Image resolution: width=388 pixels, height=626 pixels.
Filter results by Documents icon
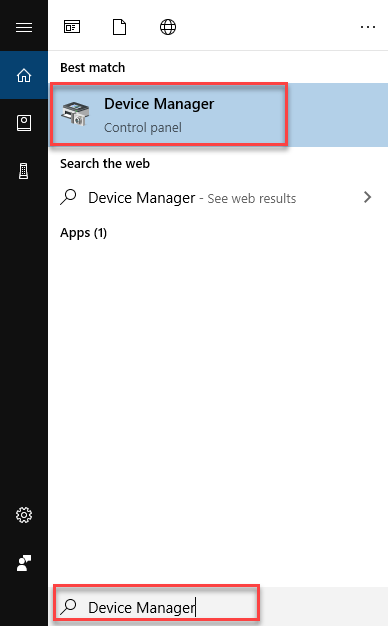[119, 27]
